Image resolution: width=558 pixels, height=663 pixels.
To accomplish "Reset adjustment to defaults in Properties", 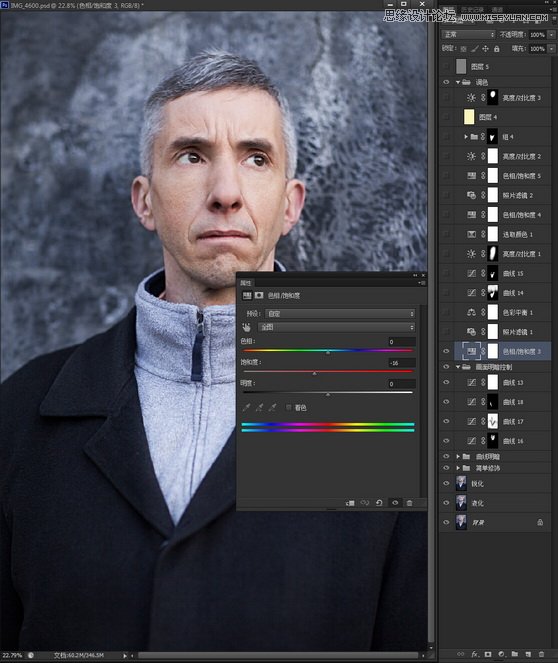I will pos(379,503).
